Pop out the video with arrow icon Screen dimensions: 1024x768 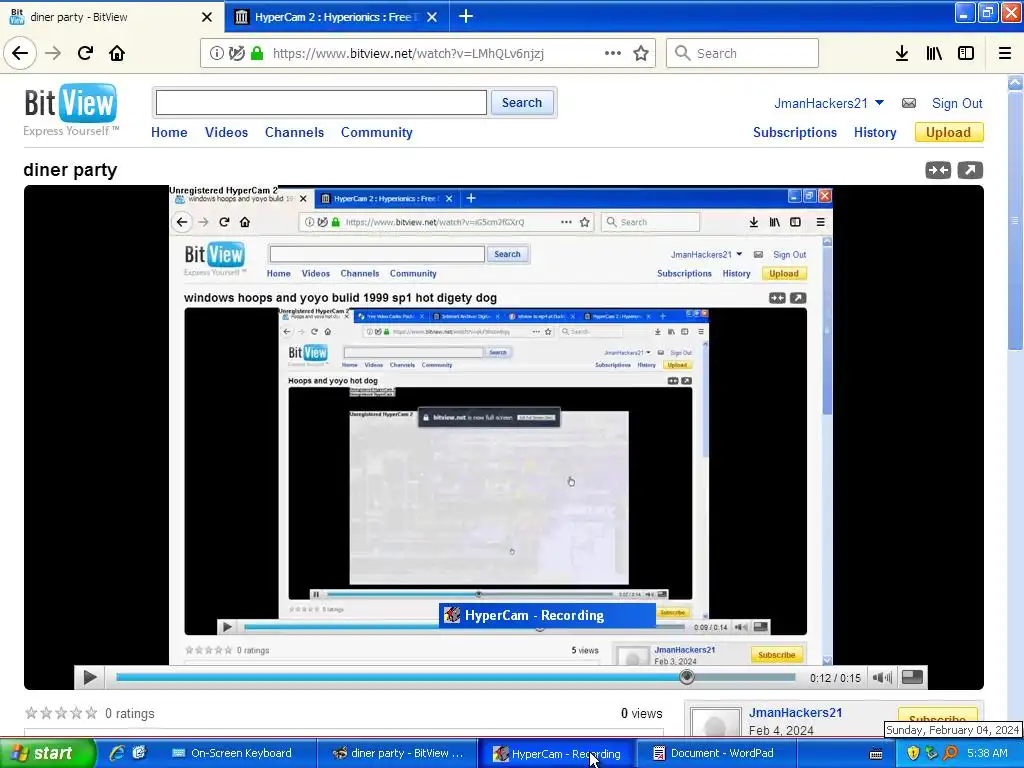click(x=970, y=170)
